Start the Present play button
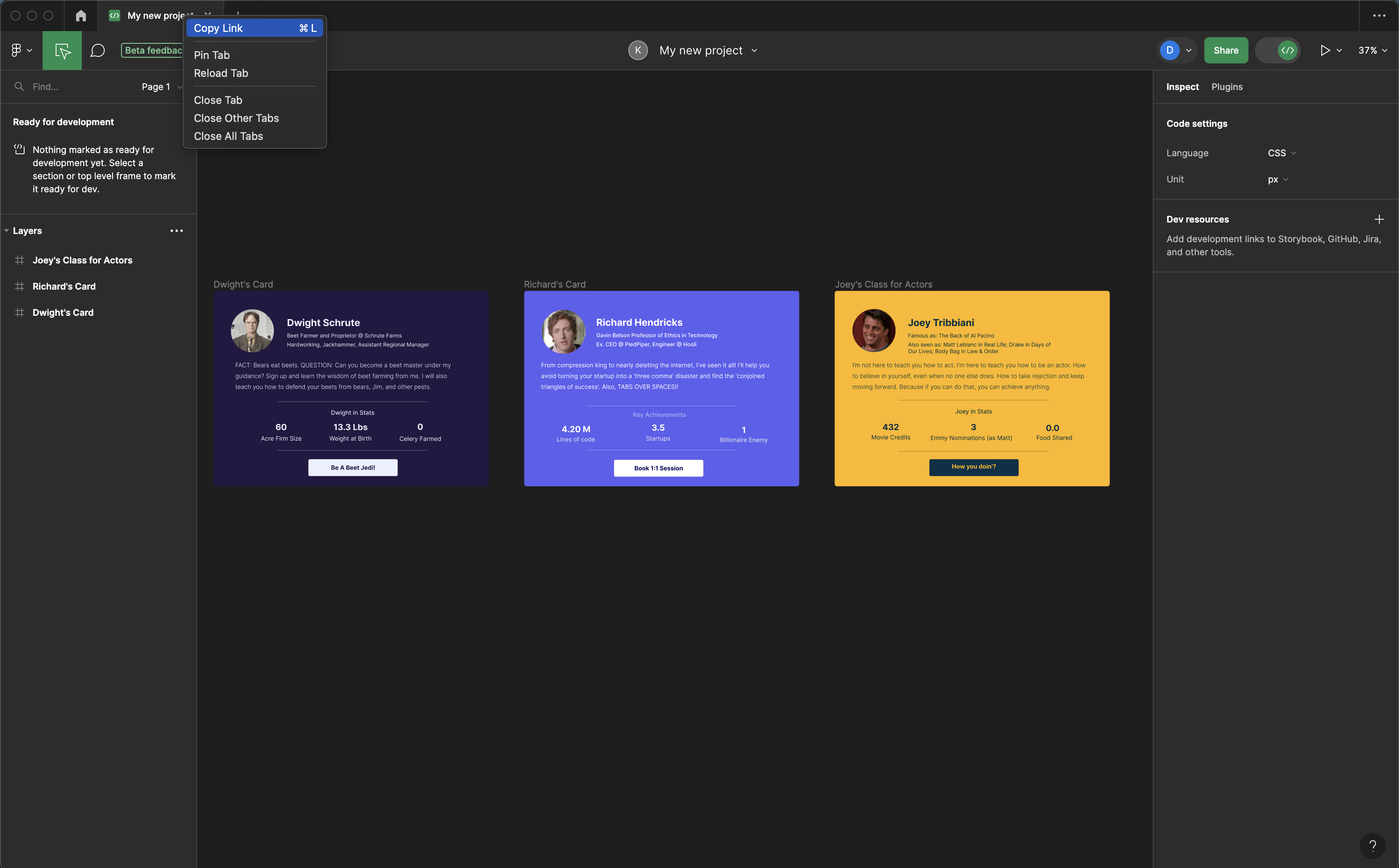Image resolution: width=1399 pixels, height=868 pixels. (x=1325, y=51)
